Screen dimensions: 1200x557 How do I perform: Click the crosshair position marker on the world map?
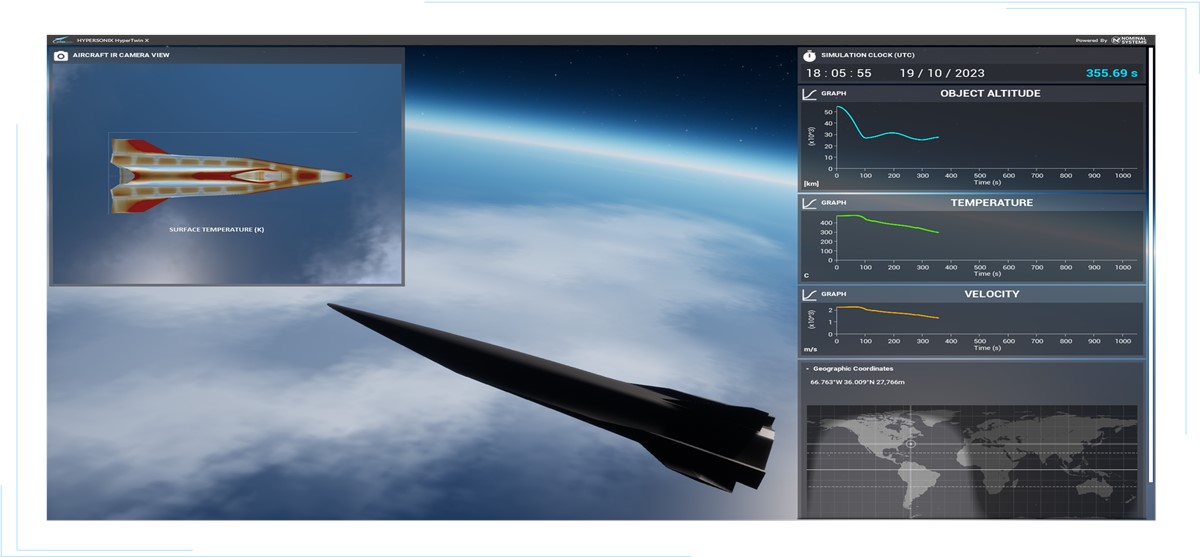click(911, 443)
